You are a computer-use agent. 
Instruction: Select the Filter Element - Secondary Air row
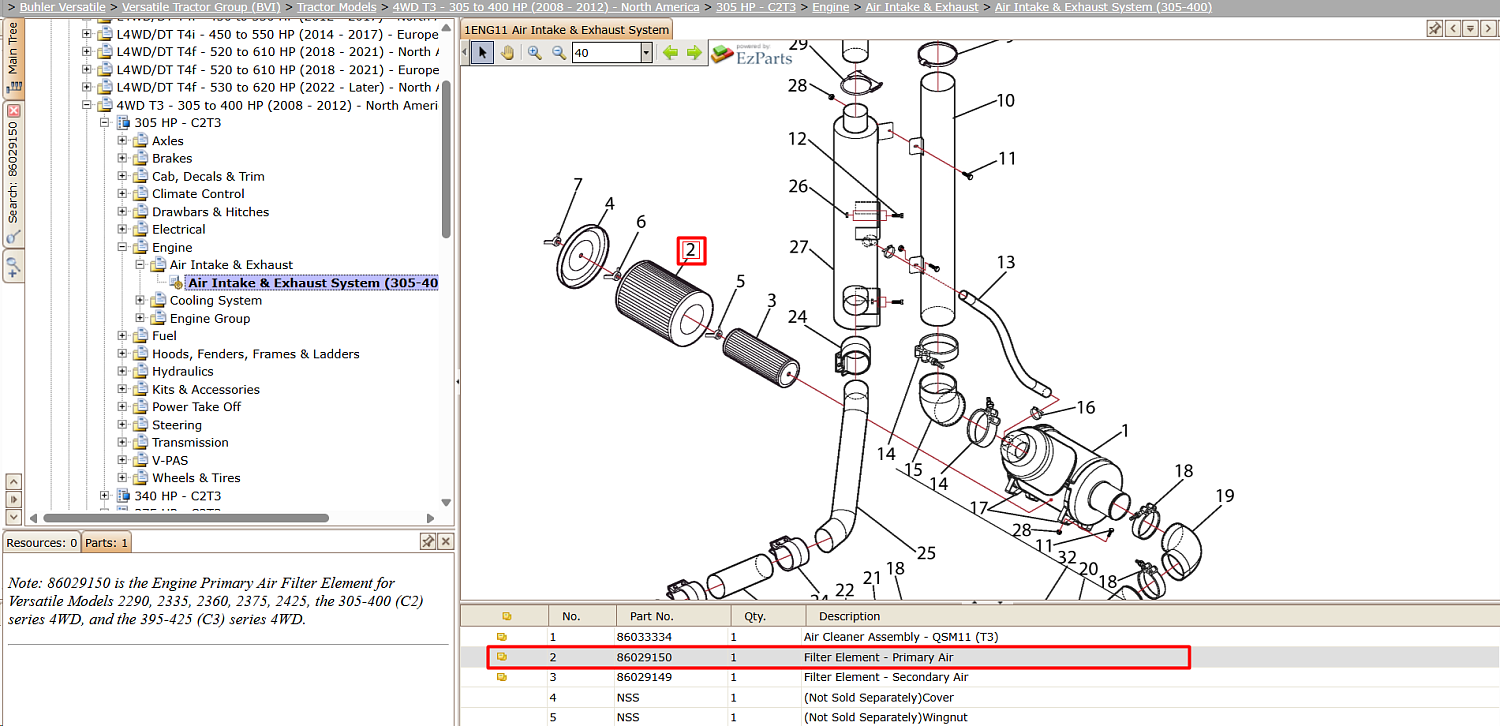tap(979, 677)
